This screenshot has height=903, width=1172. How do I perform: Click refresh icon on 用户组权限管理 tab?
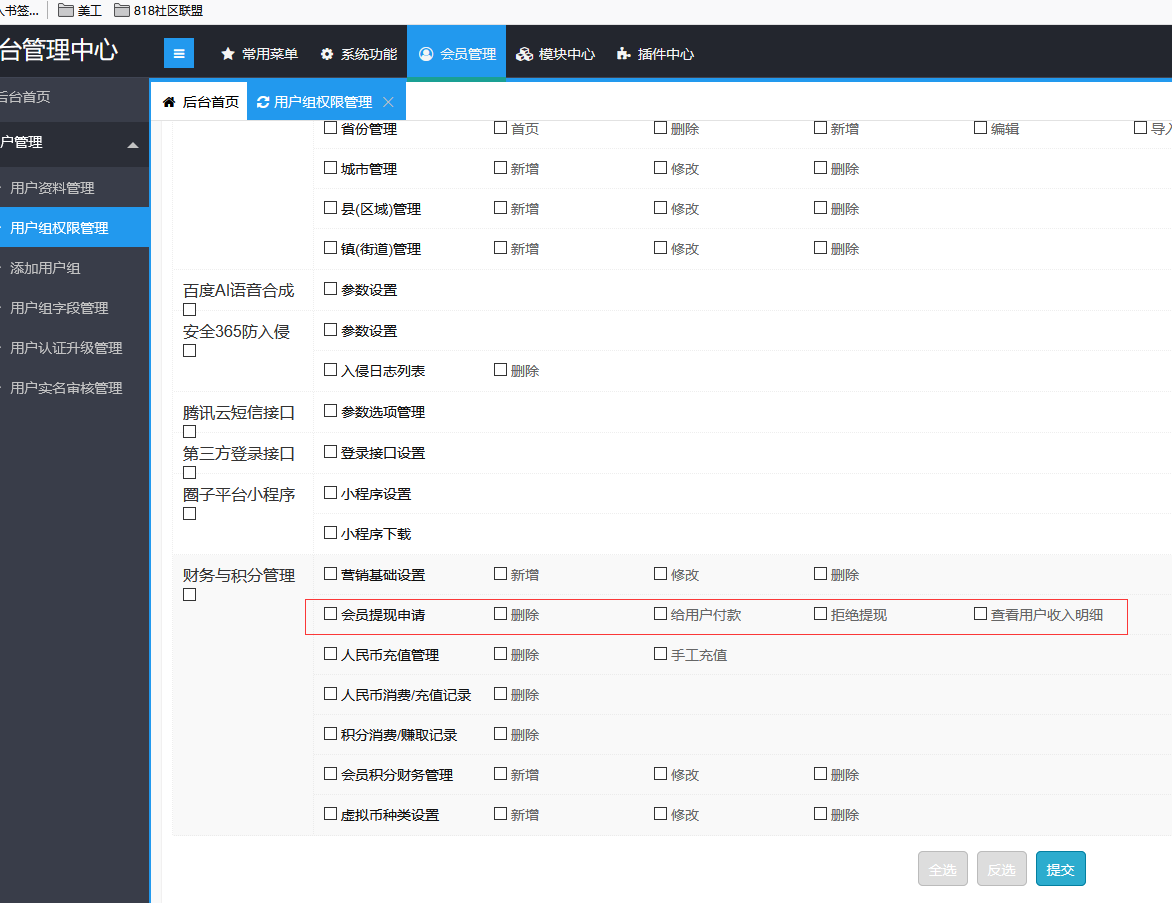click(x=263, y=102)
